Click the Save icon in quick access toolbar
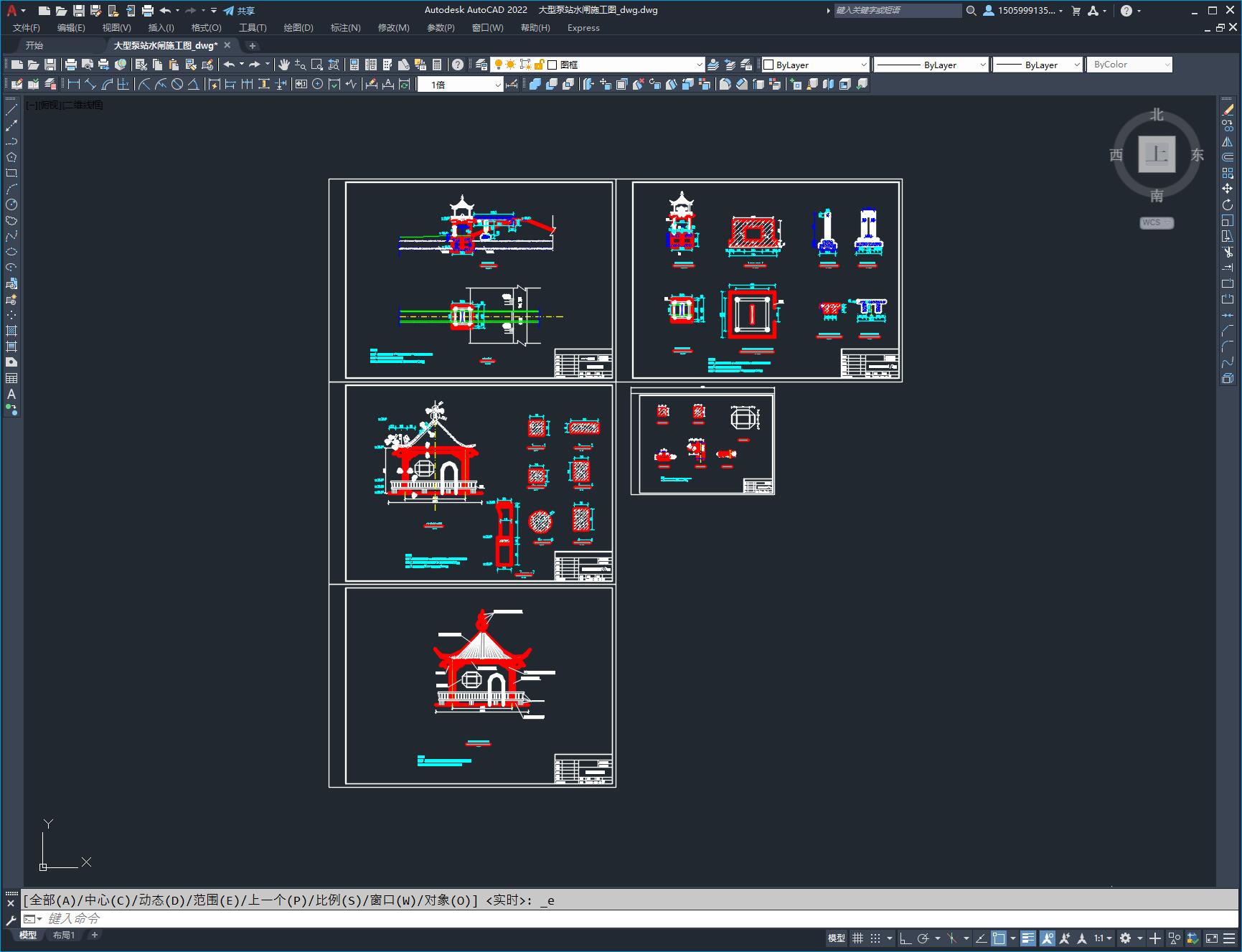Viewport: 1242px width, 952px height. (79, 11)
